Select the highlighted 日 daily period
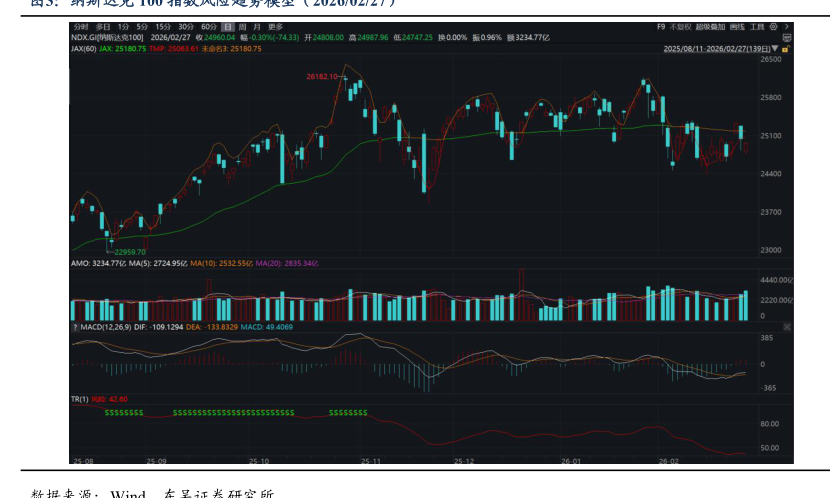The height and width of the screenshot is (498, 830). (228, 26)
